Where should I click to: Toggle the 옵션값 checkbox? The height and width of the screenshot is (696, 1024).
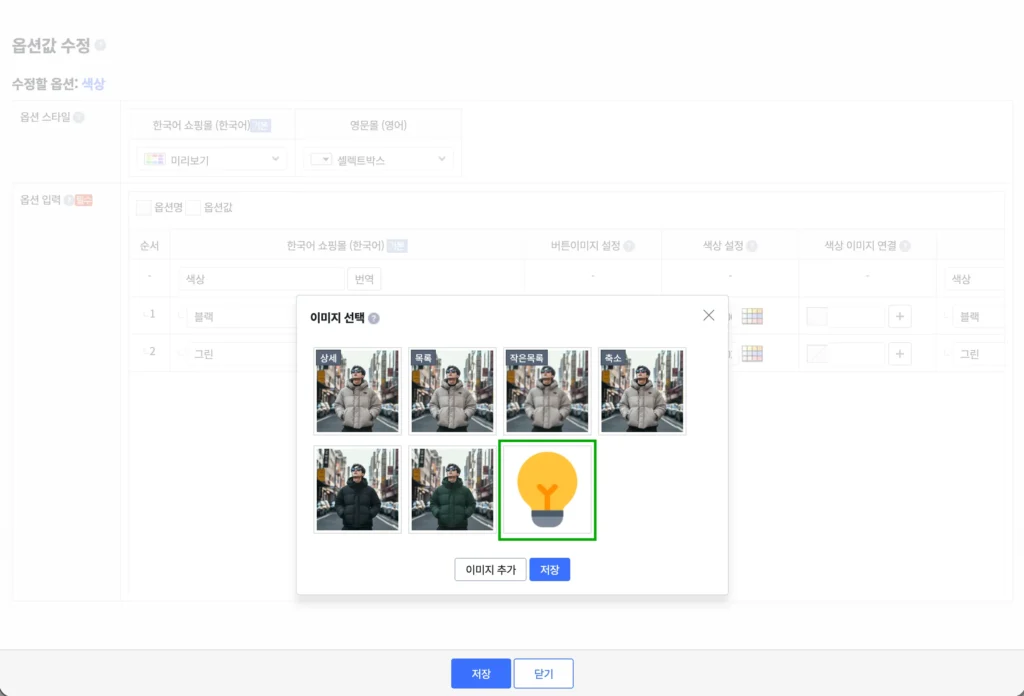pyautogui.click(x=194, y=208)
